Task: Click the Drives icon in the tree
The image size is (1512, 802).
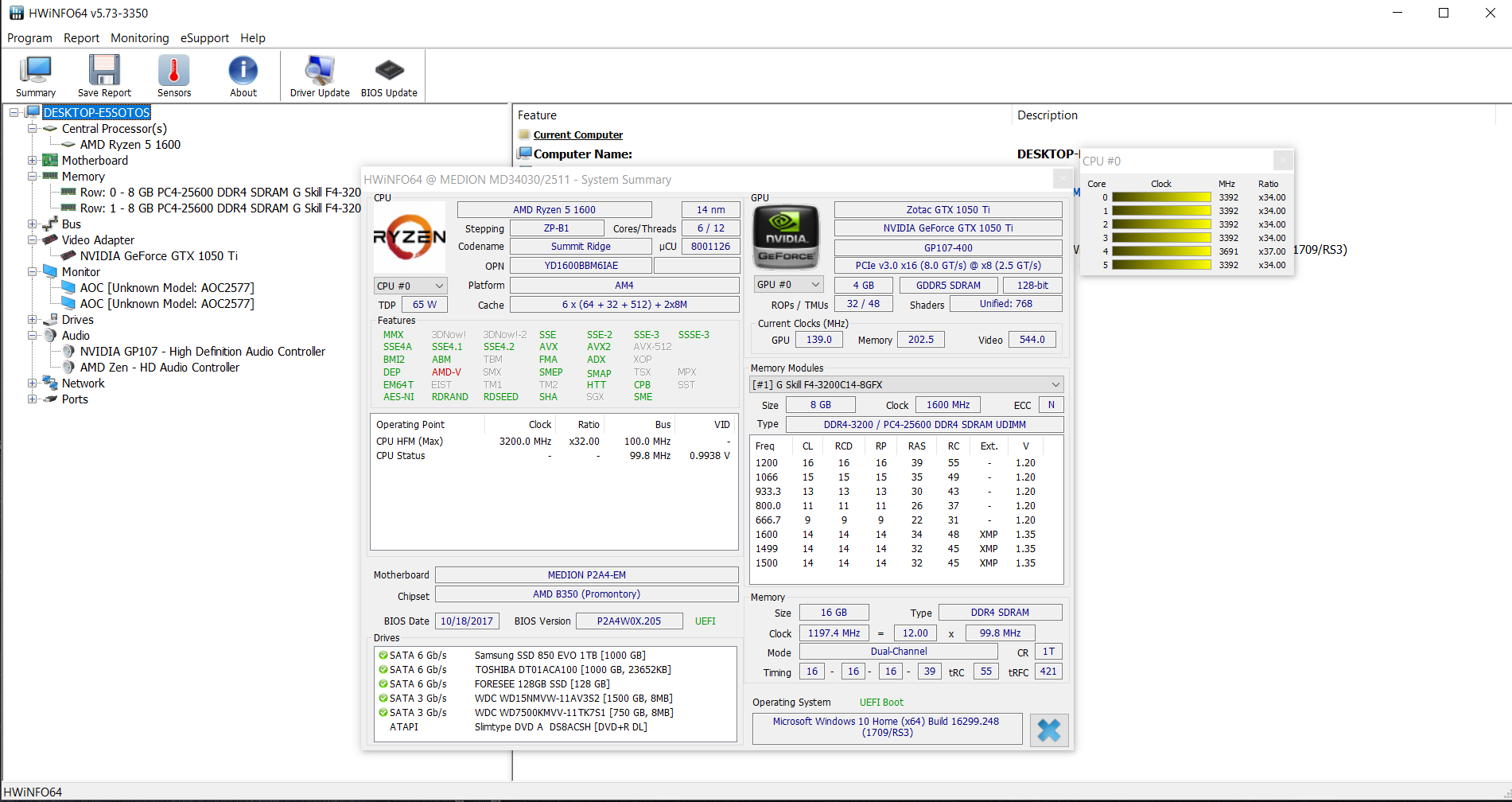Action: [x=50, y=319]
